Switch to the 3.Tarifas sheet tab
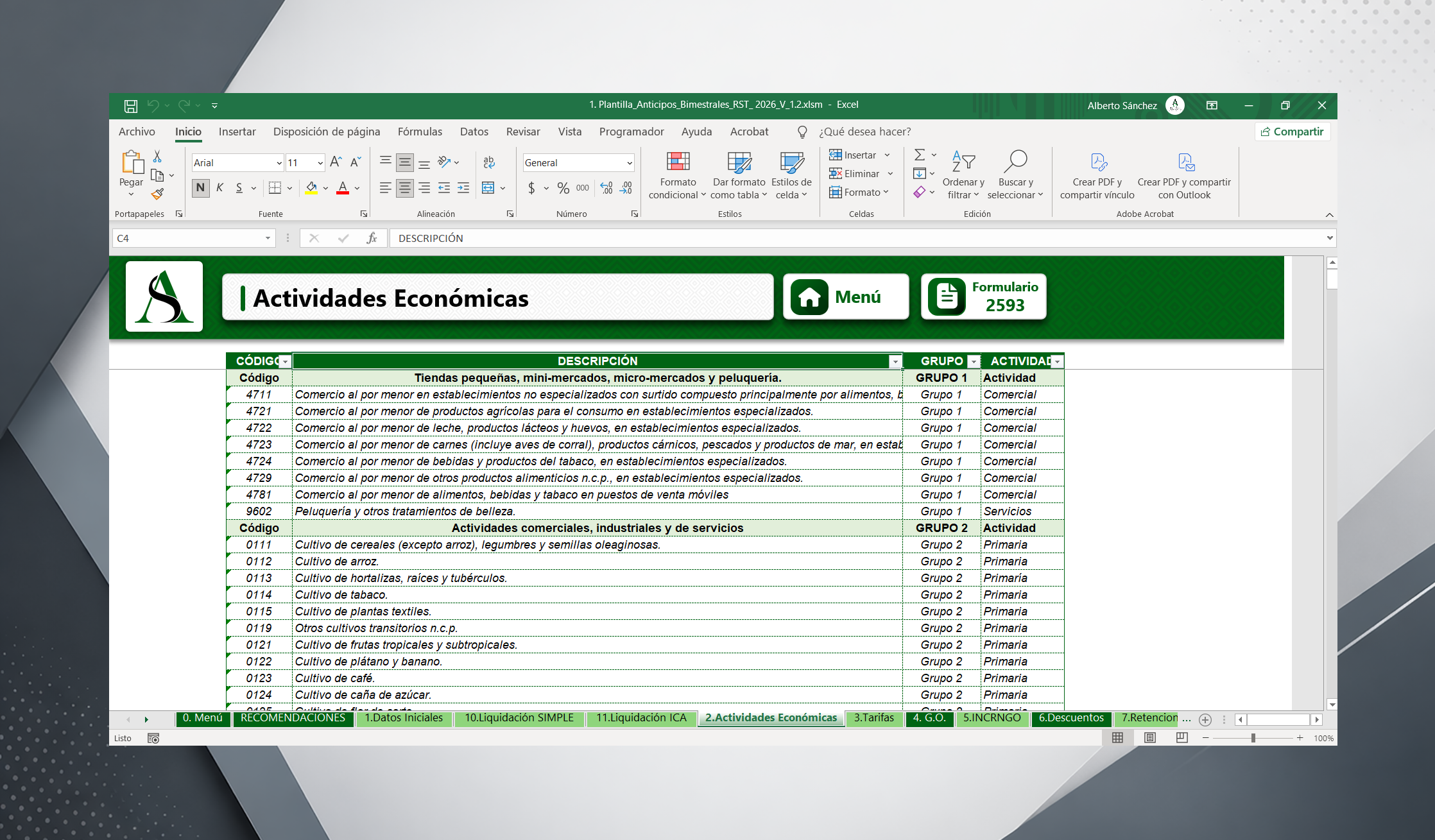This screenshot has height=840, width=1435. pos(873,718)
